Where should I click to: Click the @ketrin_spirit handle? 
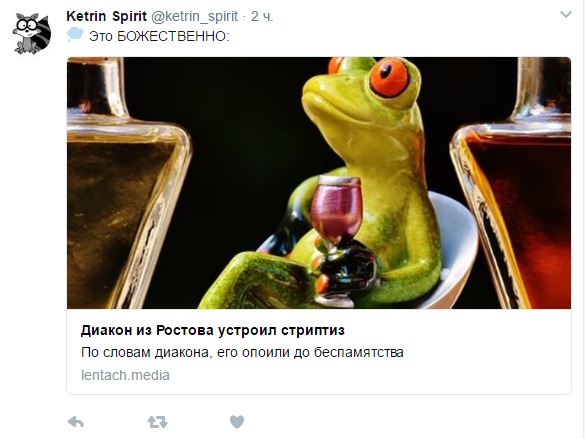[194, 16]
